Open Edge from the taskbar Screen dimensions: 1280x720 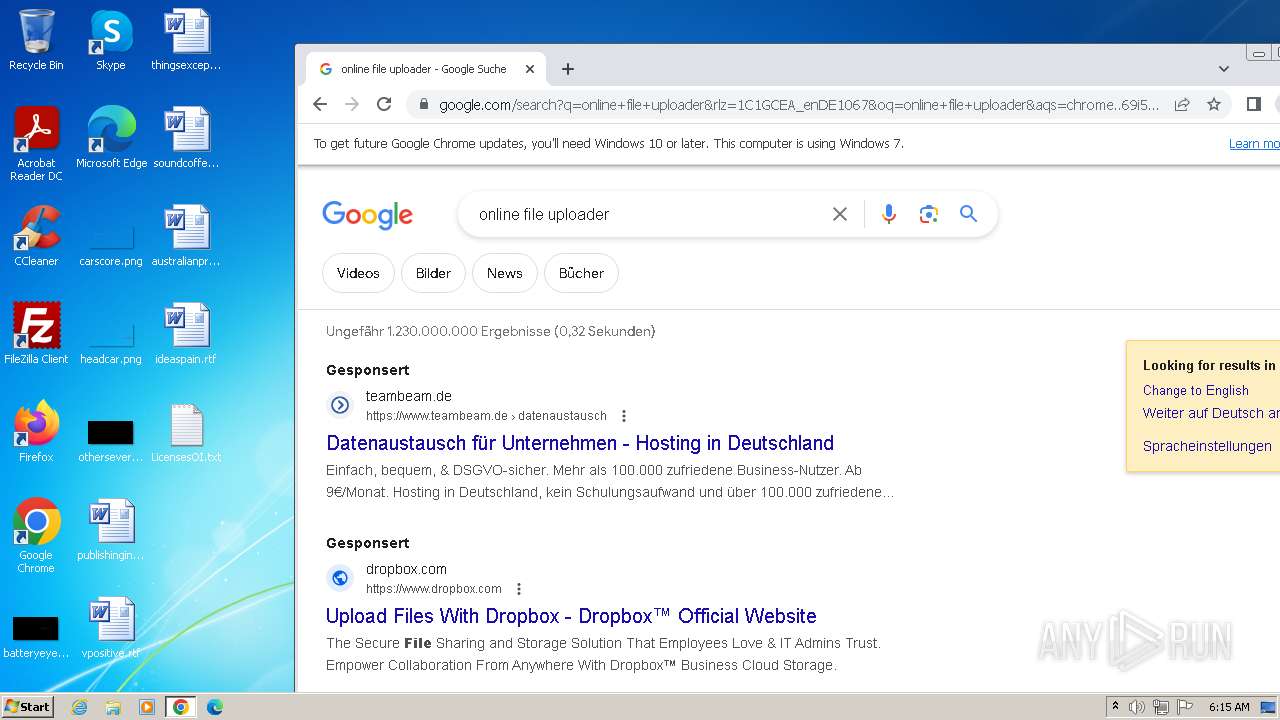coord(215,707)
